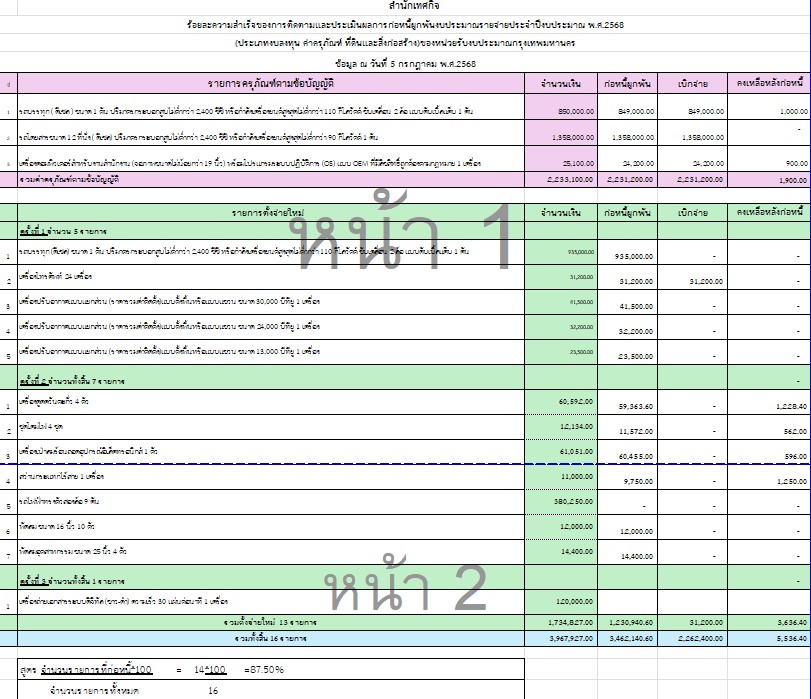Image resolution: width=811 pixels, height=699 pixels.
Task: Select the amount cell 120,000.00
Action: tap(561, 602)
